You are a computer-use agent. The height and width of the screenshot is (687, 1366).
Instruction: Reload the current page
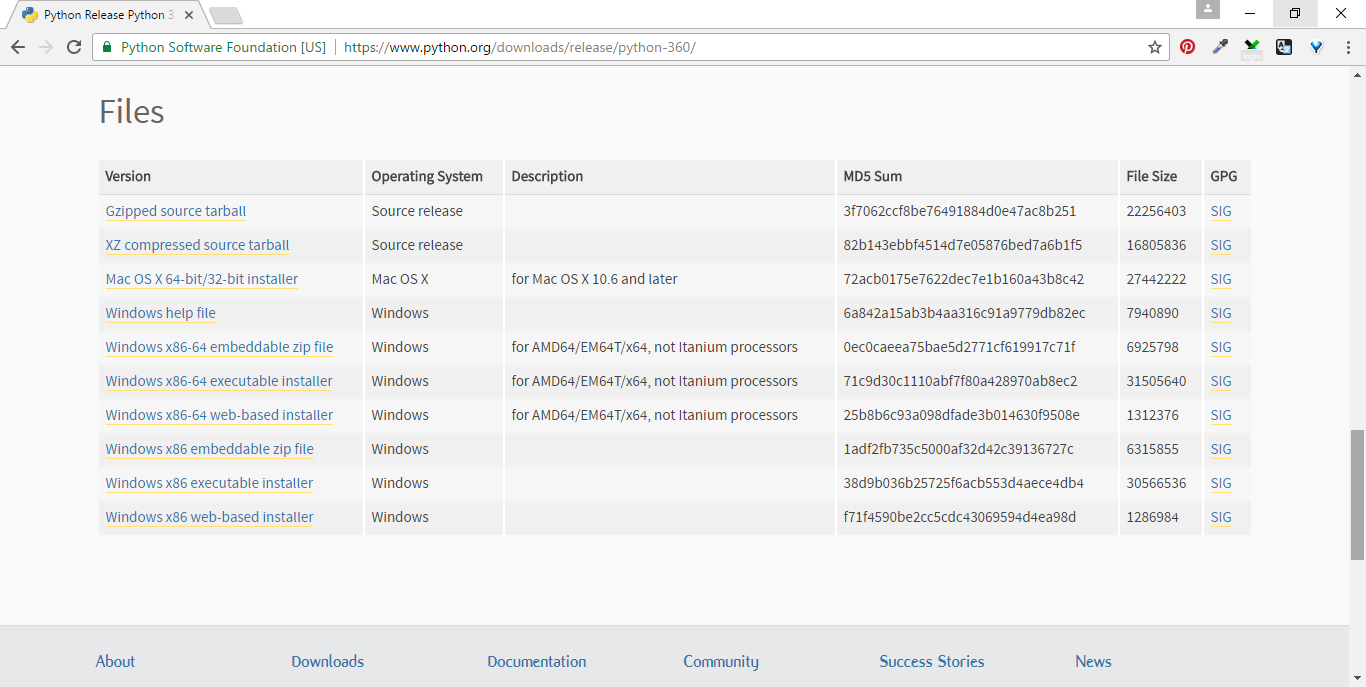click(x=74, y=47)
